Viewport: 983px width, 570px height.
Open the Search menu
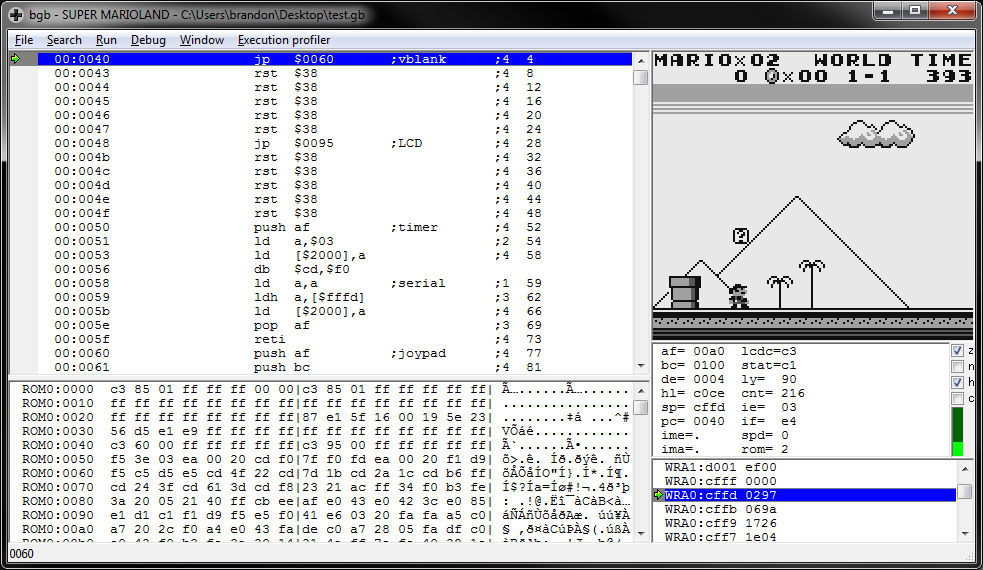64,40
